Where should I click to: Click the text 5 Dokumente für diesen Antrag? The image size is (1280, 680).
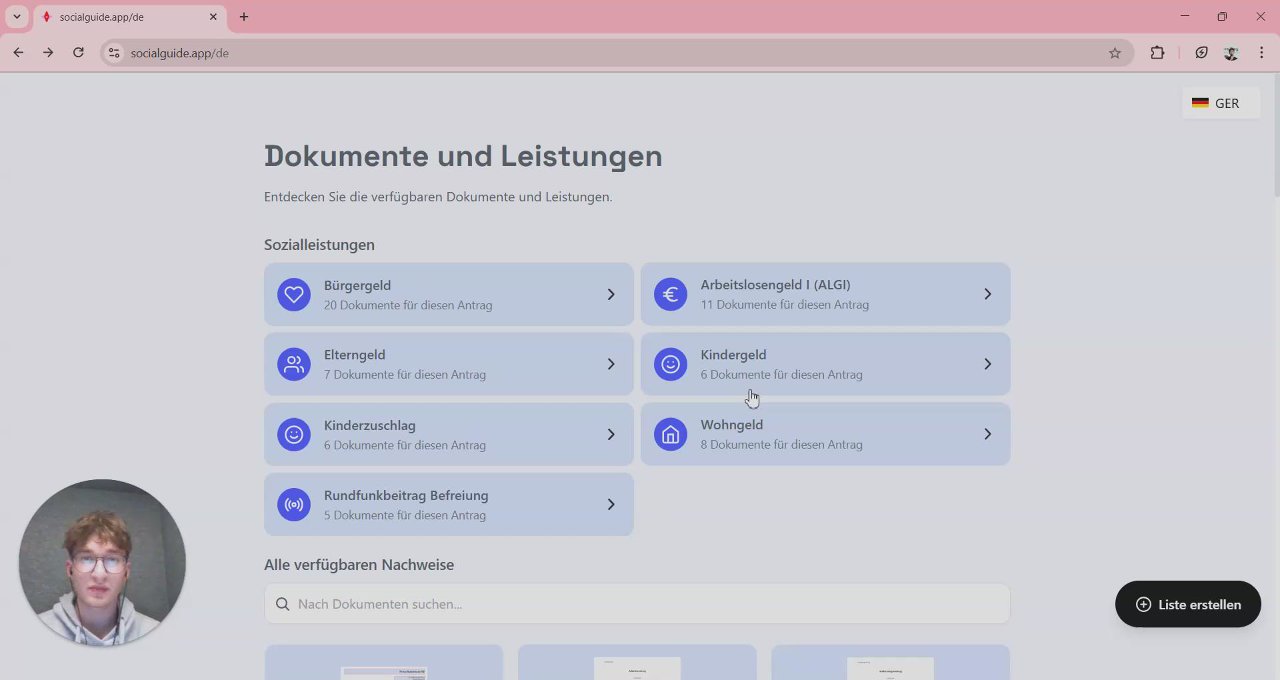(405, 515)
